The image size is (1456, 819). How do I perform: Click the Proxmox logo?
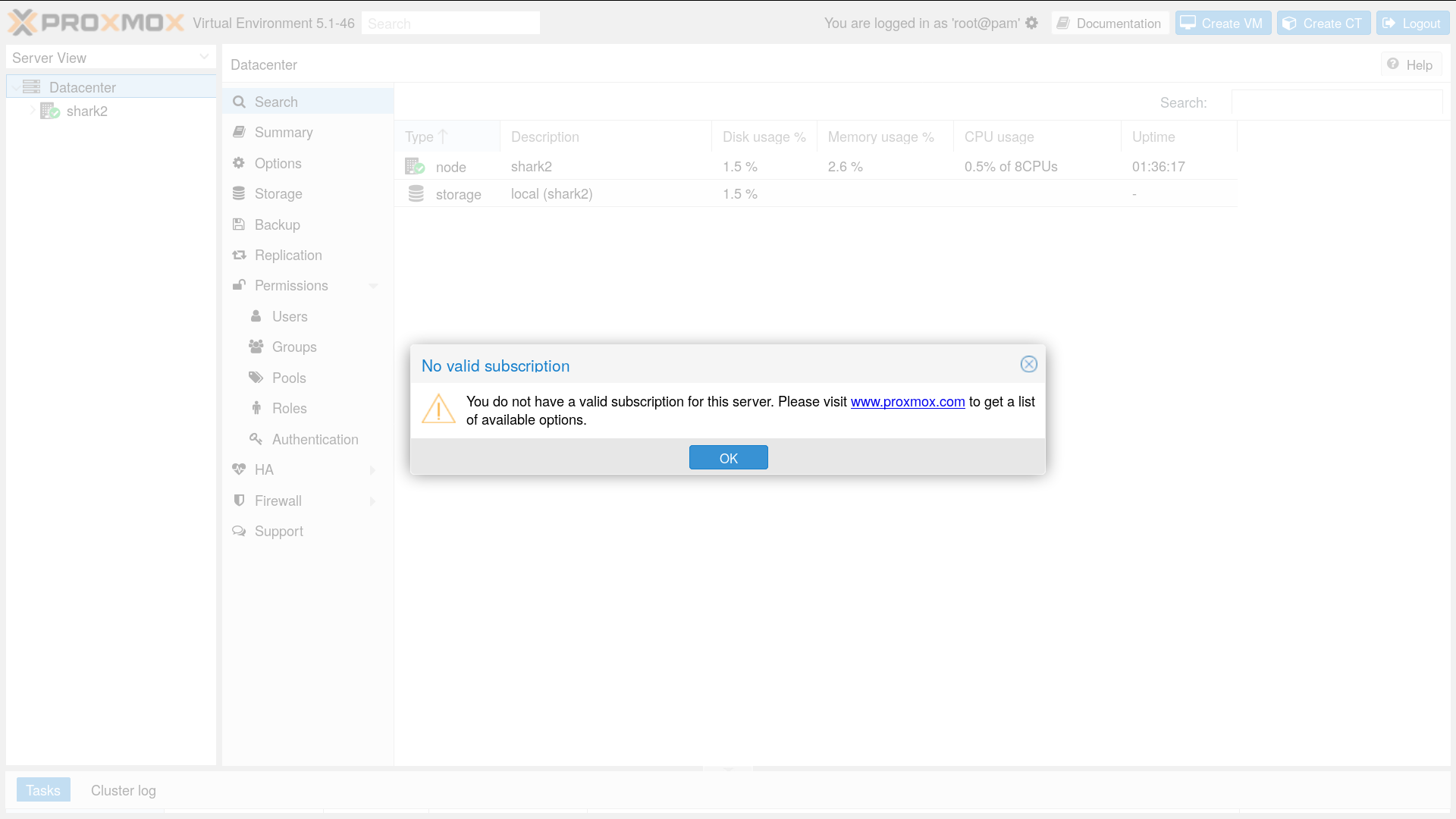[96, 23]
